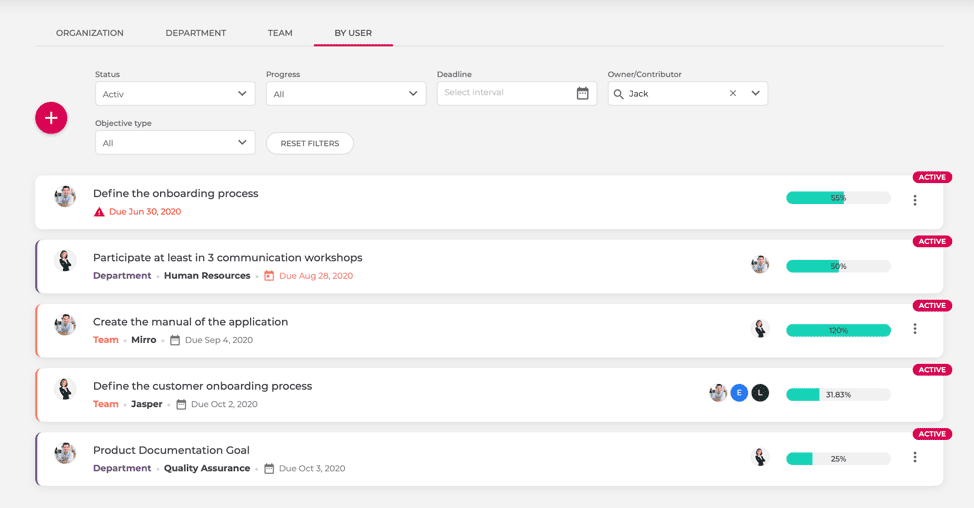Open Participate at least in 3 communication workshops
This screenshot has height=508, width=974.
tap(228, 258)
